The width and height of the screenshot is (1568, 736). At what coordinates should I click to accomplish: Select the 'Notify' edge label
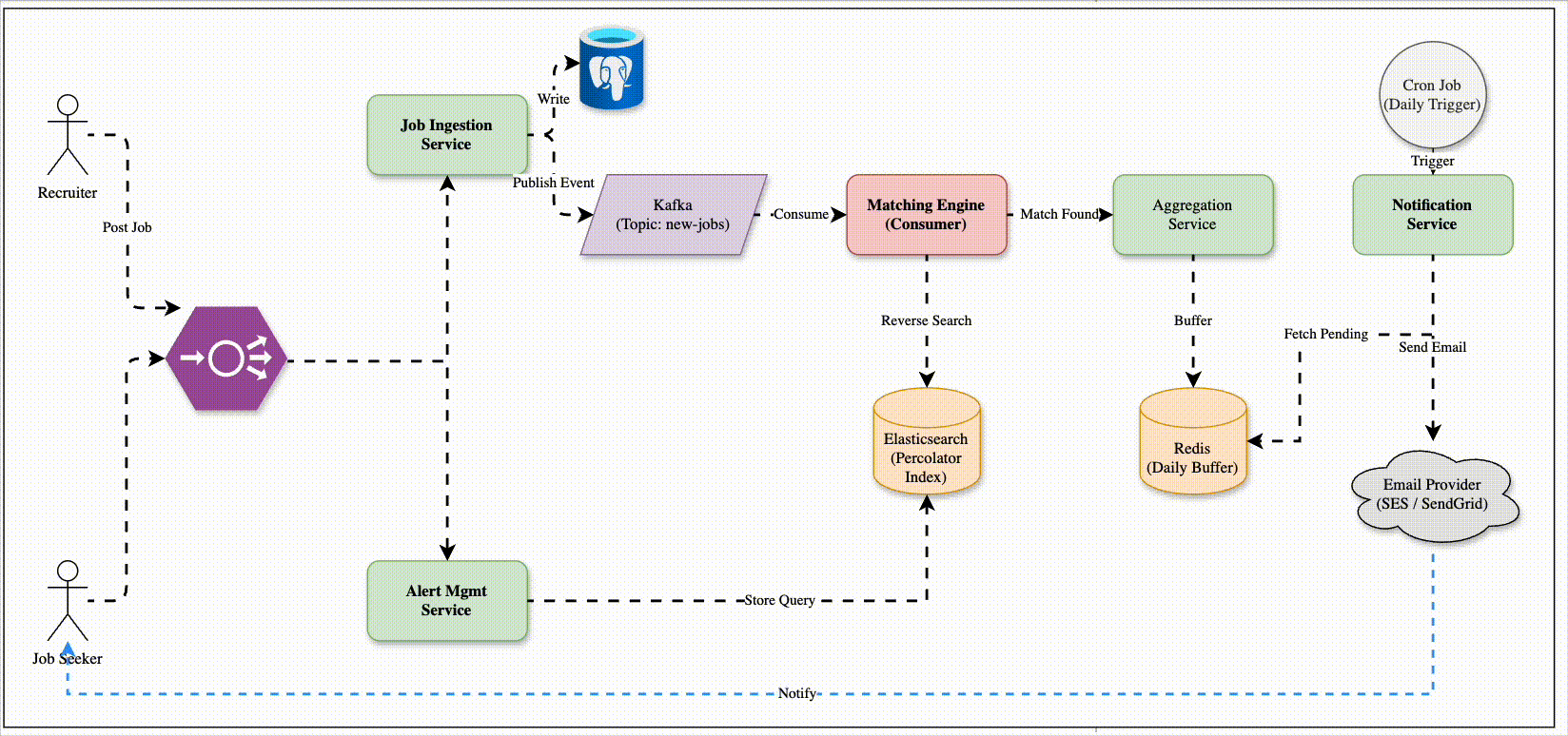click(x=797, y=693)
